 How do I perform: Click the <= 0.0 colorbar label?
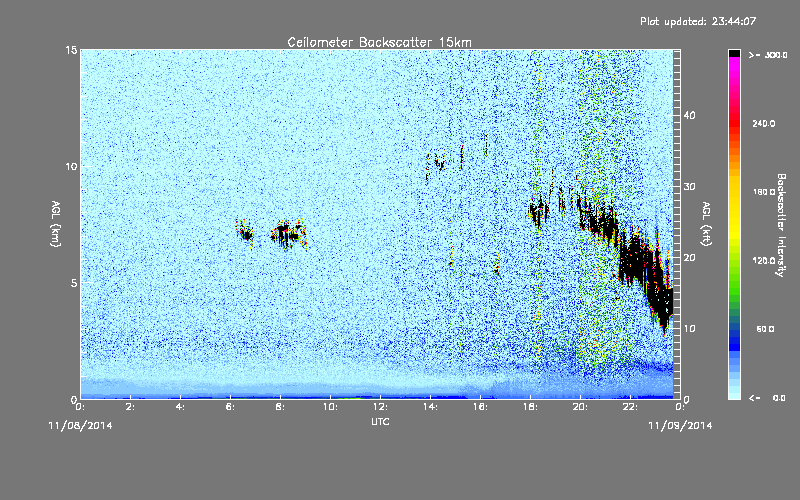768,398
